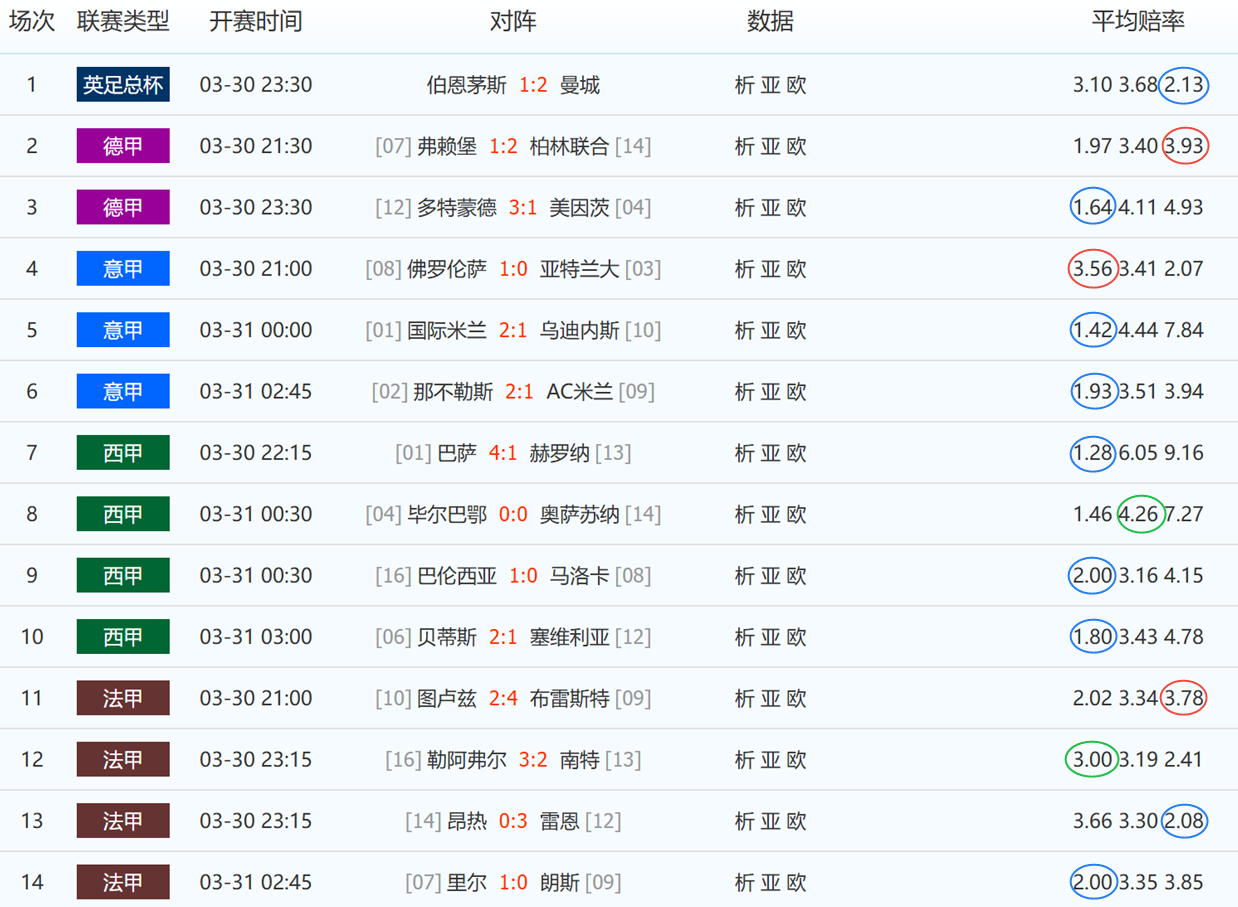Click the 对阵 column header

pos(513,21)
